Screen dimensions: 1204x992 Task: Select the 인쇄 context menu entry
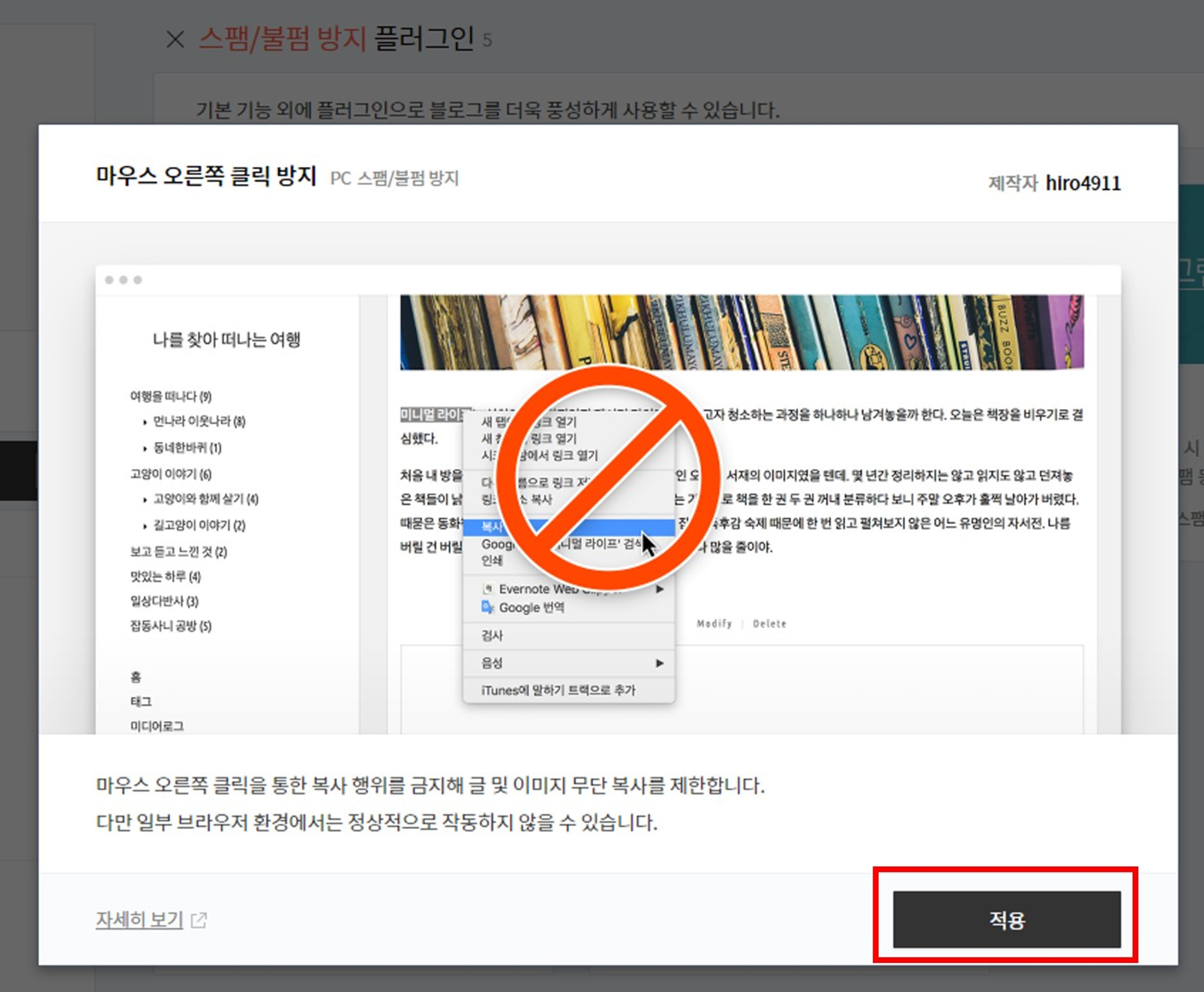(x=492, y=561)
